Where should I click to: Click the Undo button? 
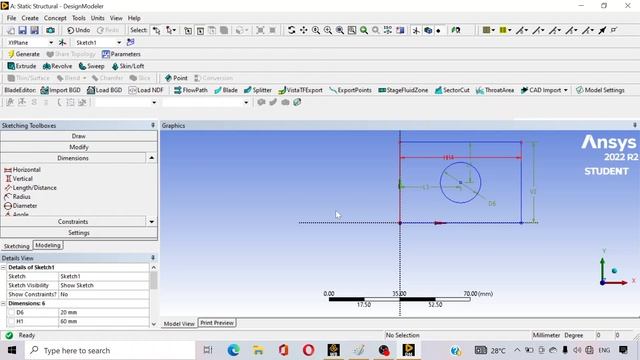78,30
